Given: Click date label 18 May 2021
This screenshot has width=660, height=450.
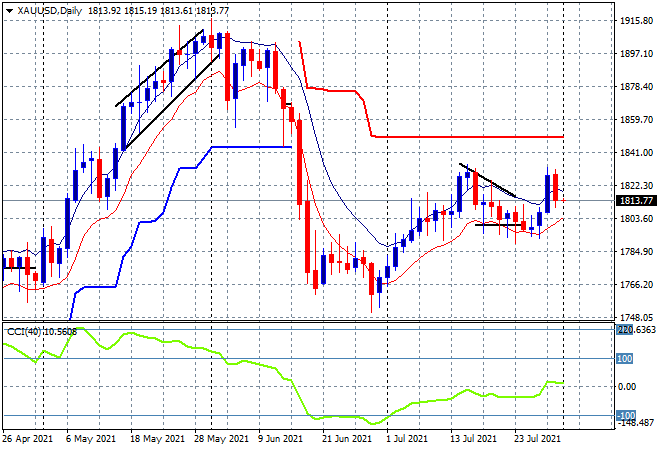Looking at the screenshot, I should pos(157,439).
